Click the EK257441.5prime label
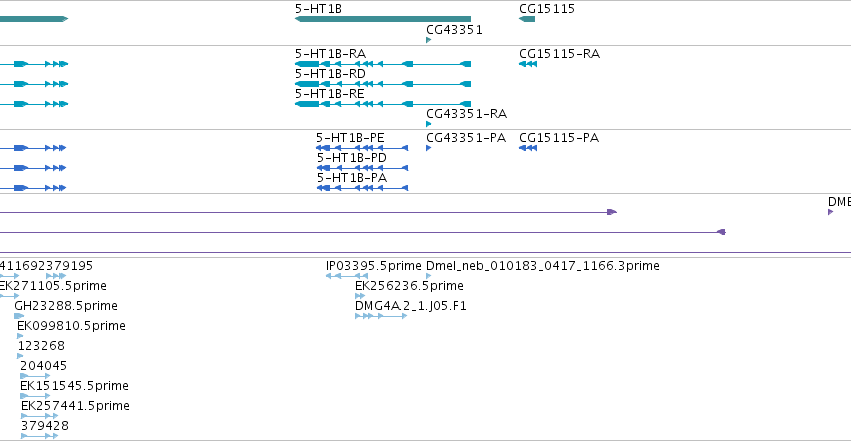The height and width of the screenshot is (441, 851). (x=75, y=406)
